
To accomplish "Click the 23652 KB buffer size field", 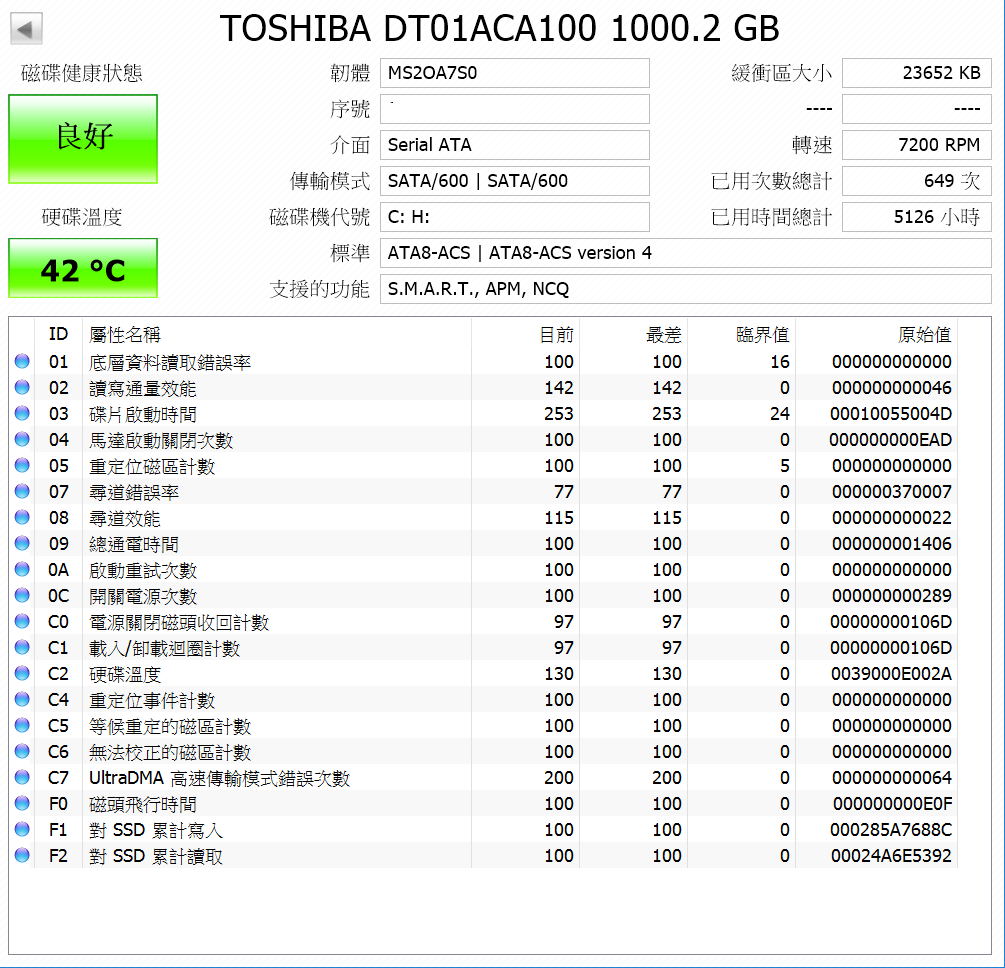I will [x=917, y=73].
